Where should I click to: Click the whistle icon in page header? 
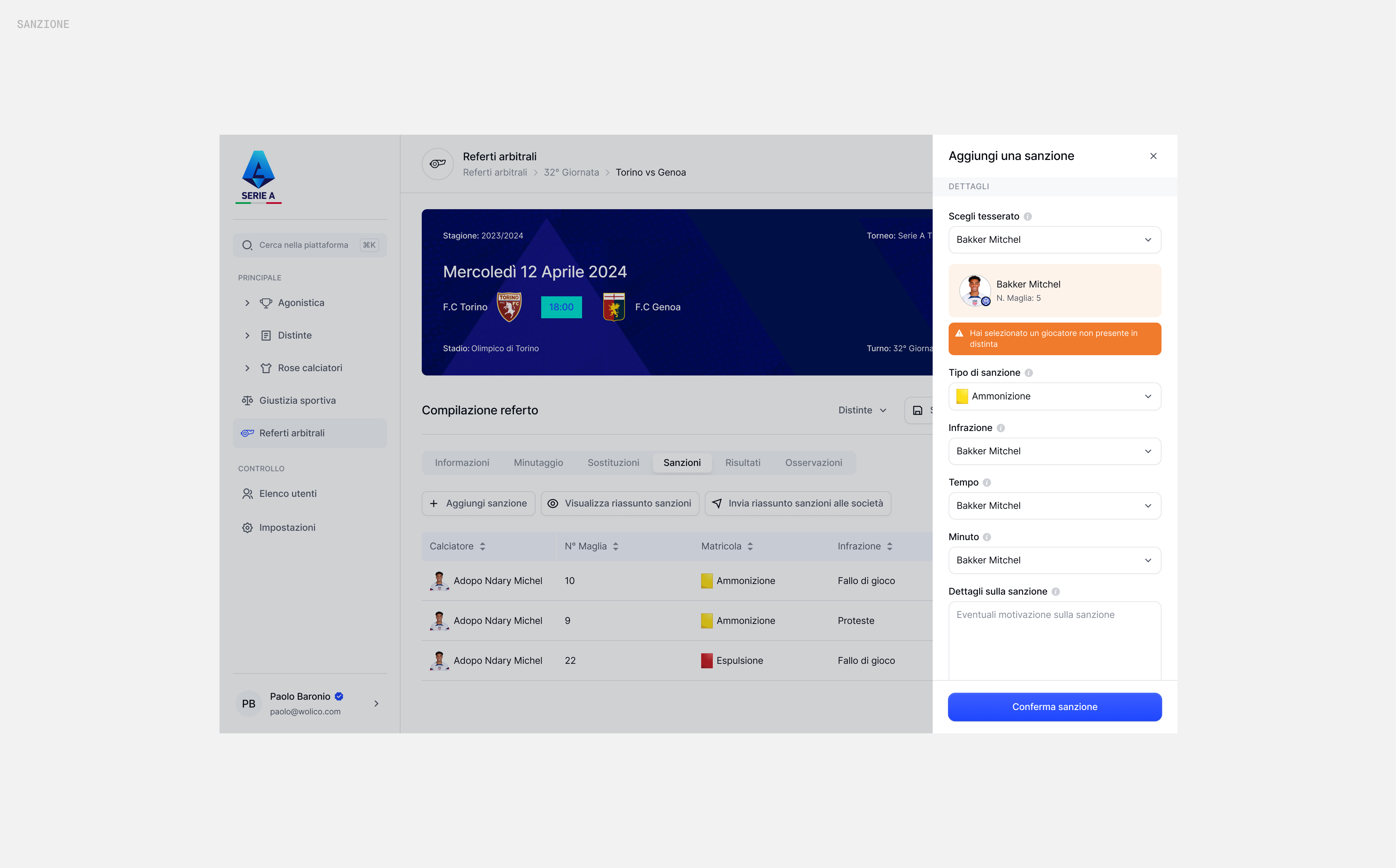pos(438,164)
